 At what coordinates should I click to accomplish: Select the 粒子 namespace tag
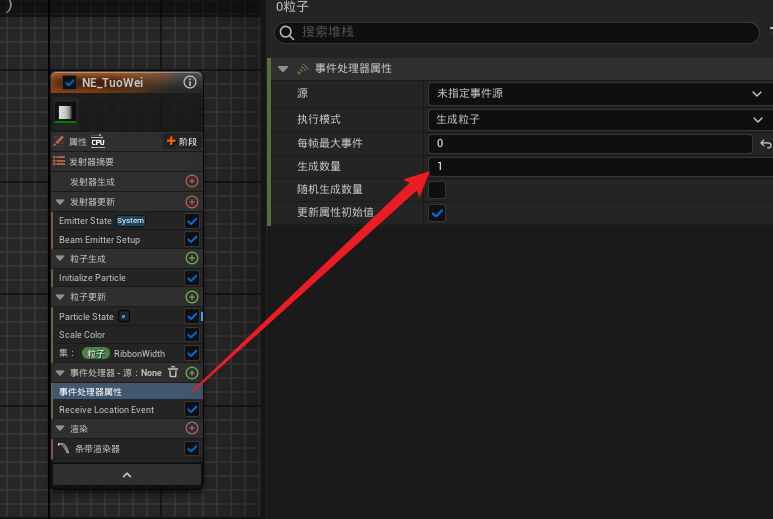click(96, 353)
